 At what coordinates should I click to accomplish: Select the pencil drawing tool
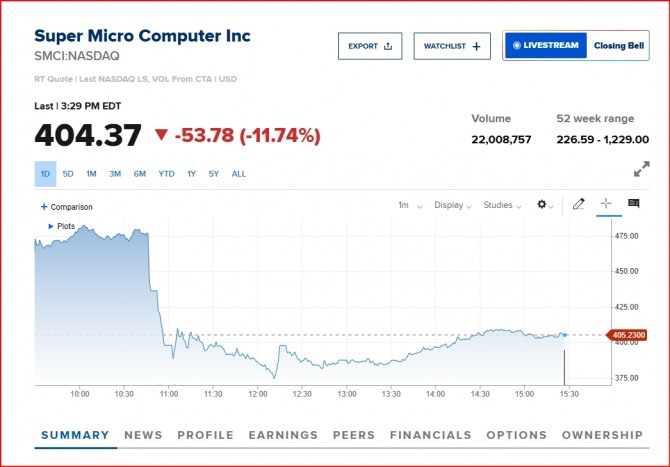[578, 205]
